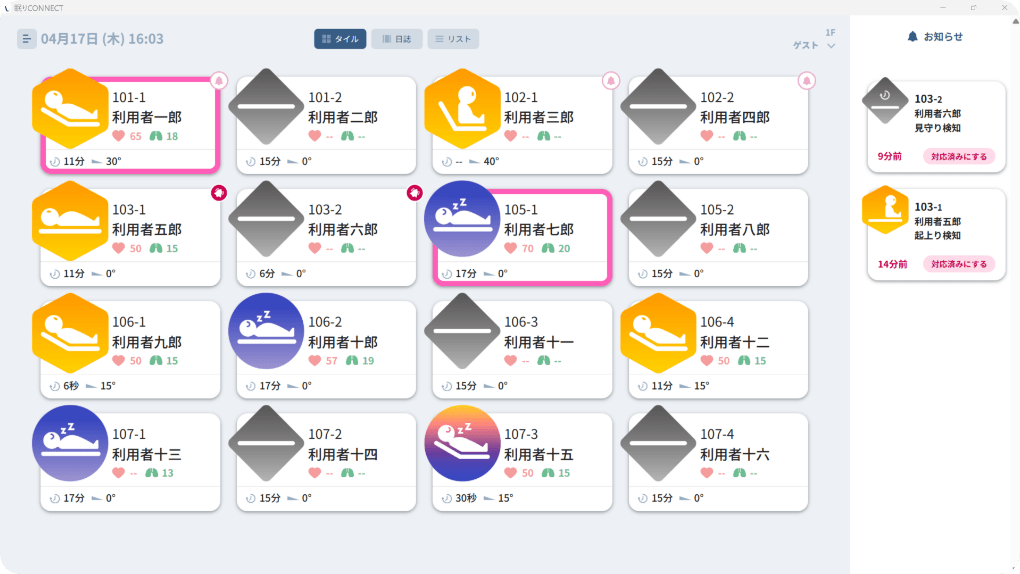
Task: Click the red alert badge on 103-1
Action: click(219, 193)
